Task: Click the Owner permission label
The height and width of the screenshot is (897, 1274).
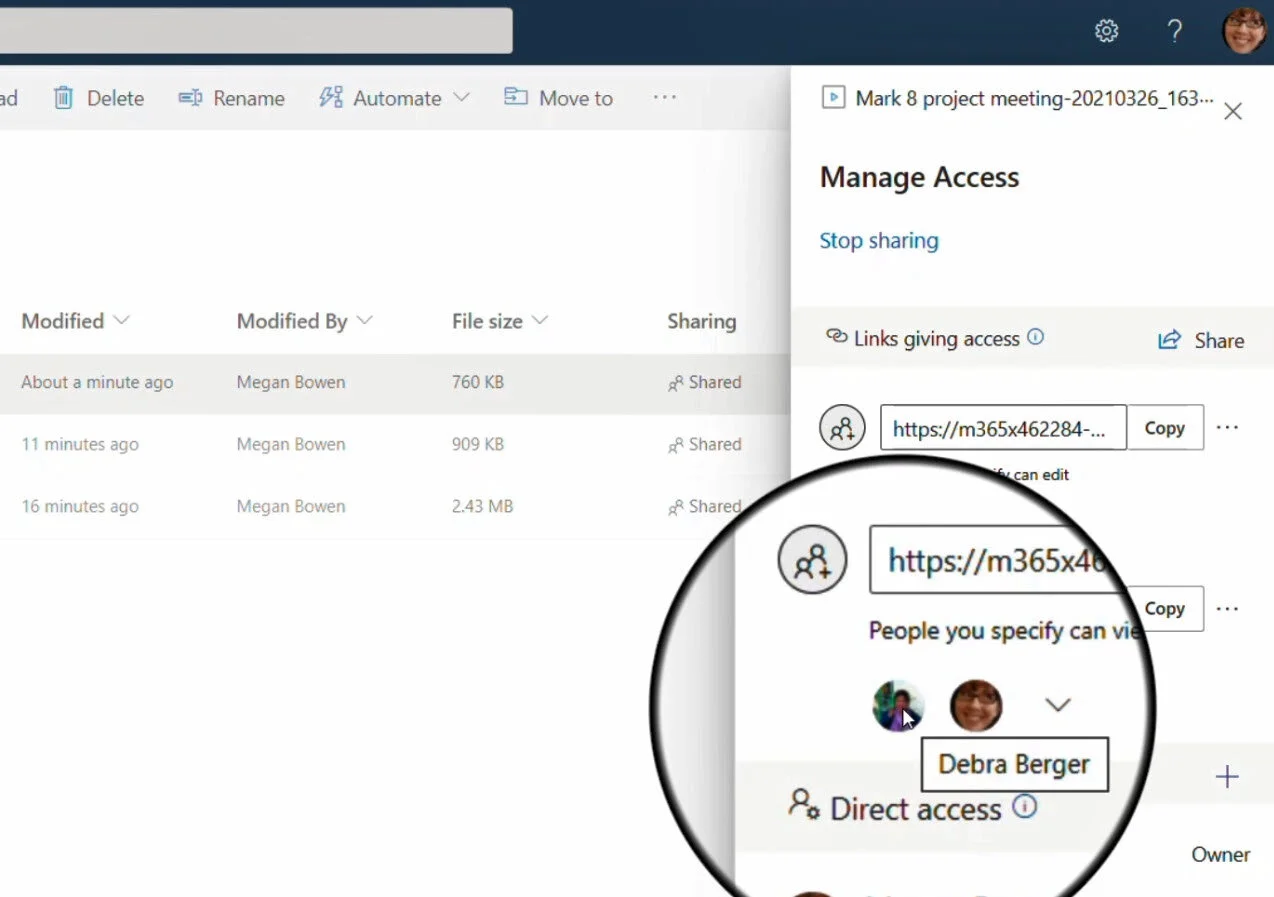Action: [1221, 855]
